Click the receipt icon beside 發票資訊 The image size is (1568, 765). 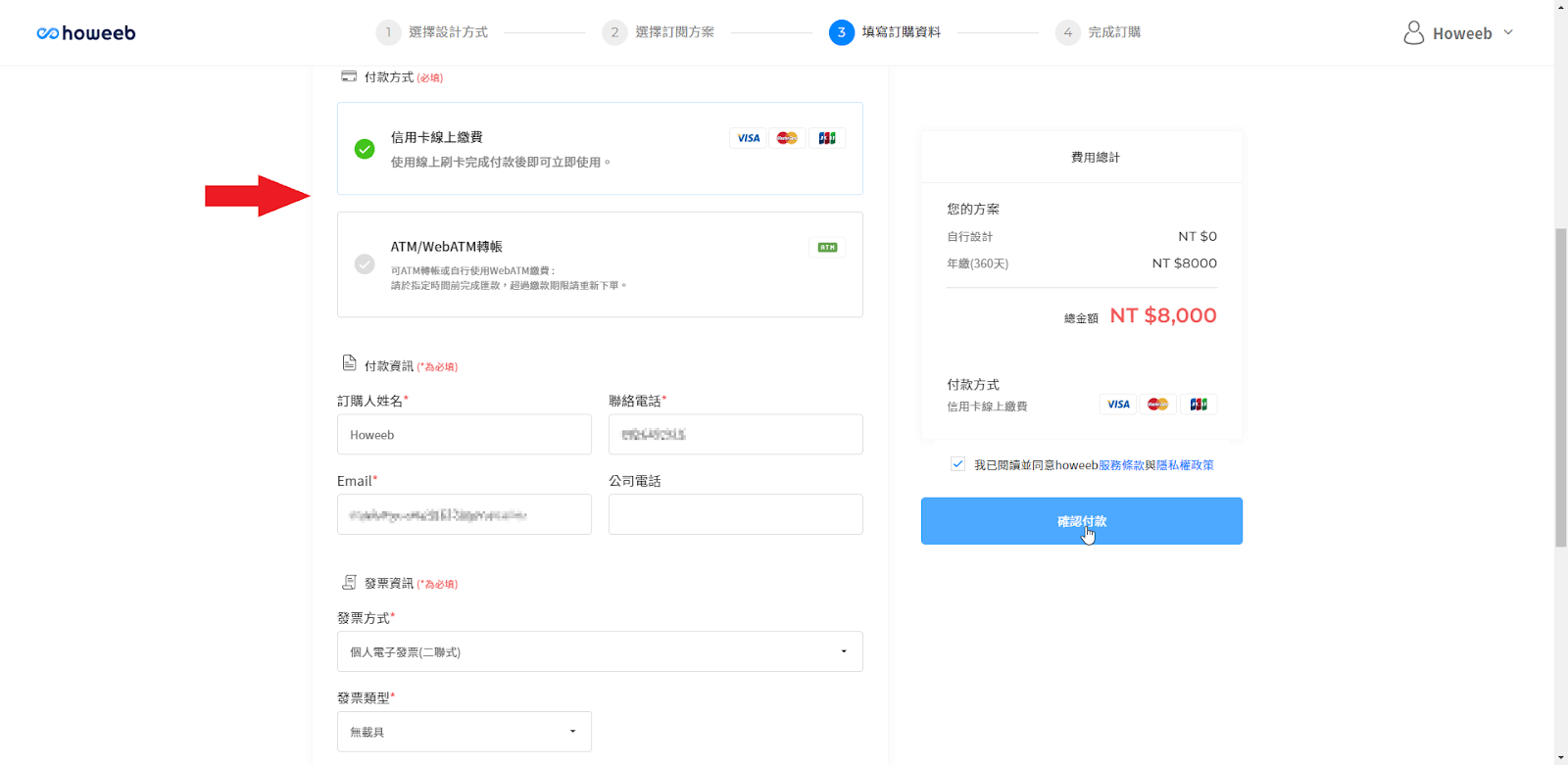pyautogui.click(x=349, y=583)
